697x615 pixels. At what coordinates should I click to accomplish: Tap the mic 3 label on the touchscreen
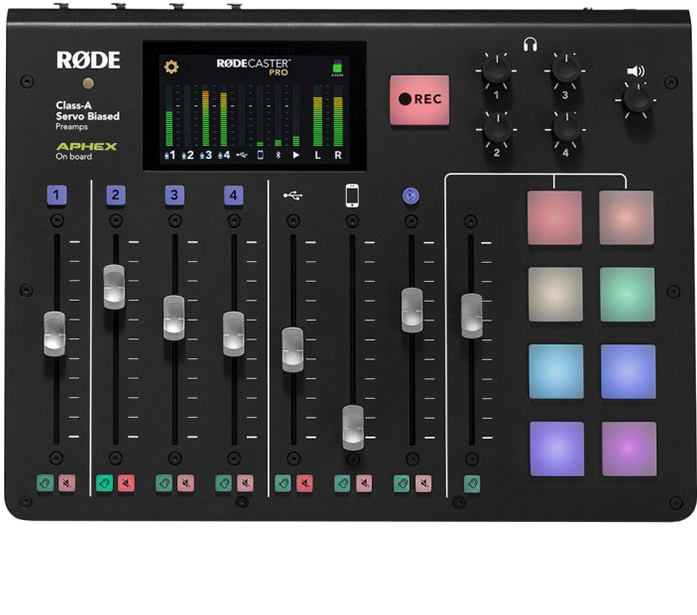(x=206, y=155)
